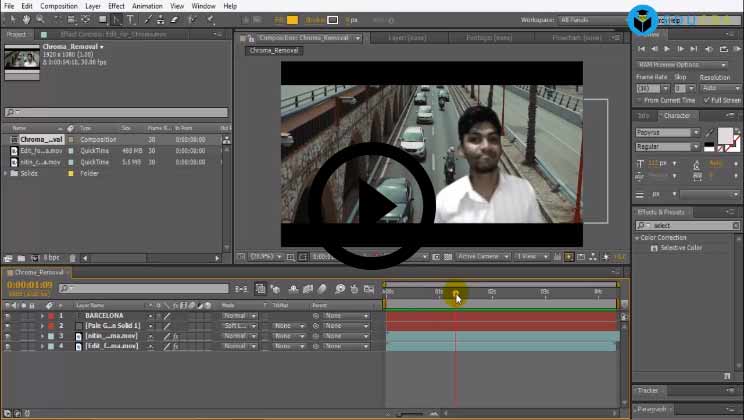The image size is (744, 420).
Task: Click the Play button in Preview panel
Action: [667, 48]
